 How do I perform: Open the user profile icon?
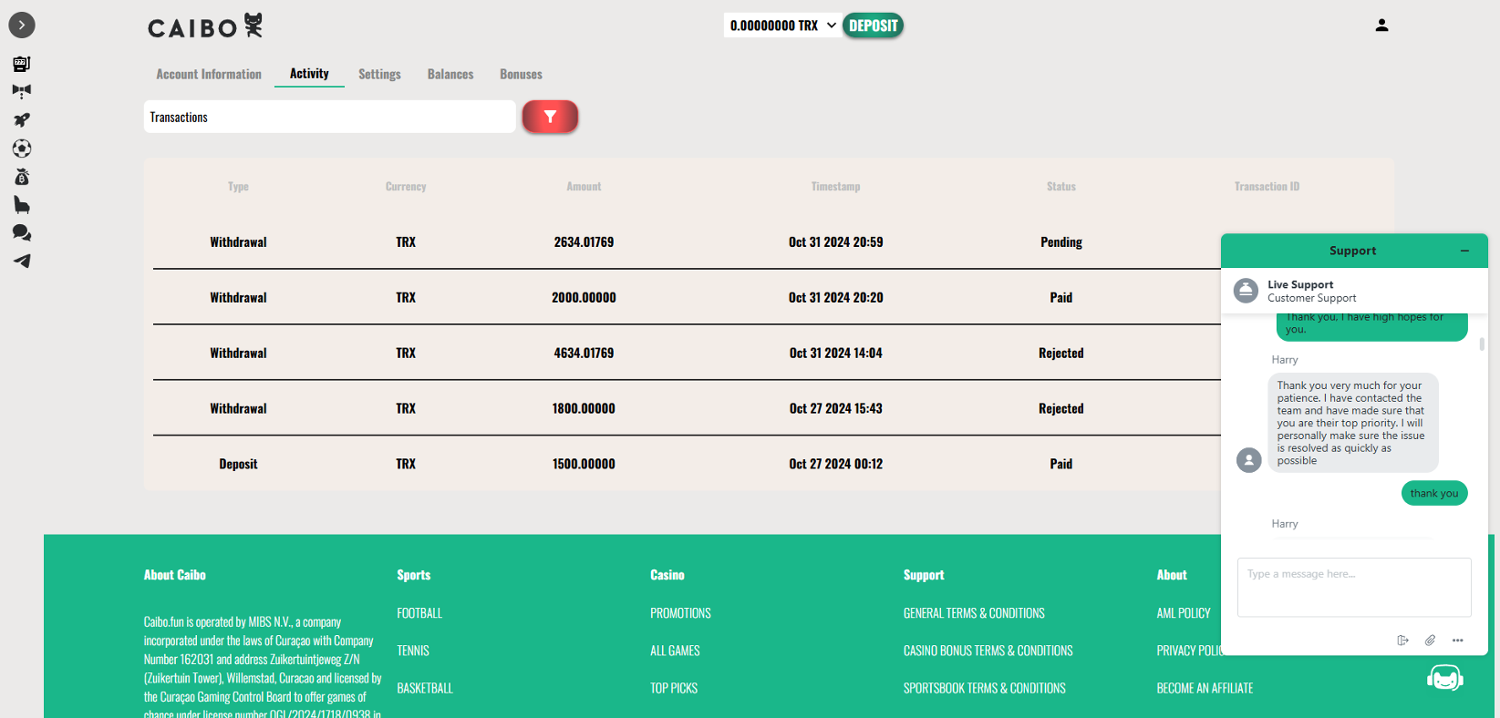1381,25
